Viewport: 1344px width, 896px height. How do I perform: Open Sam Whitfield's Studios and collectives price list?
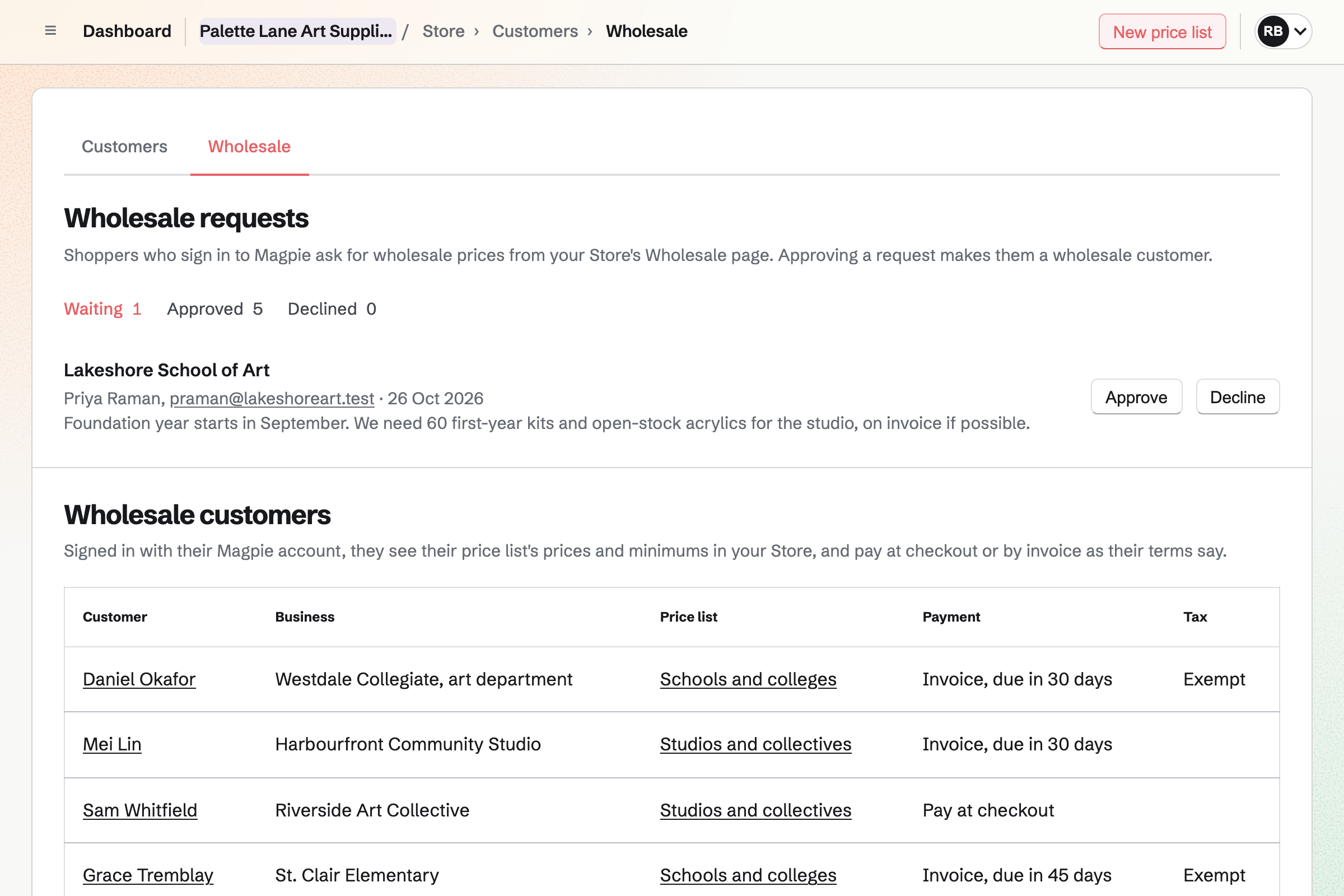click(755, 810)
